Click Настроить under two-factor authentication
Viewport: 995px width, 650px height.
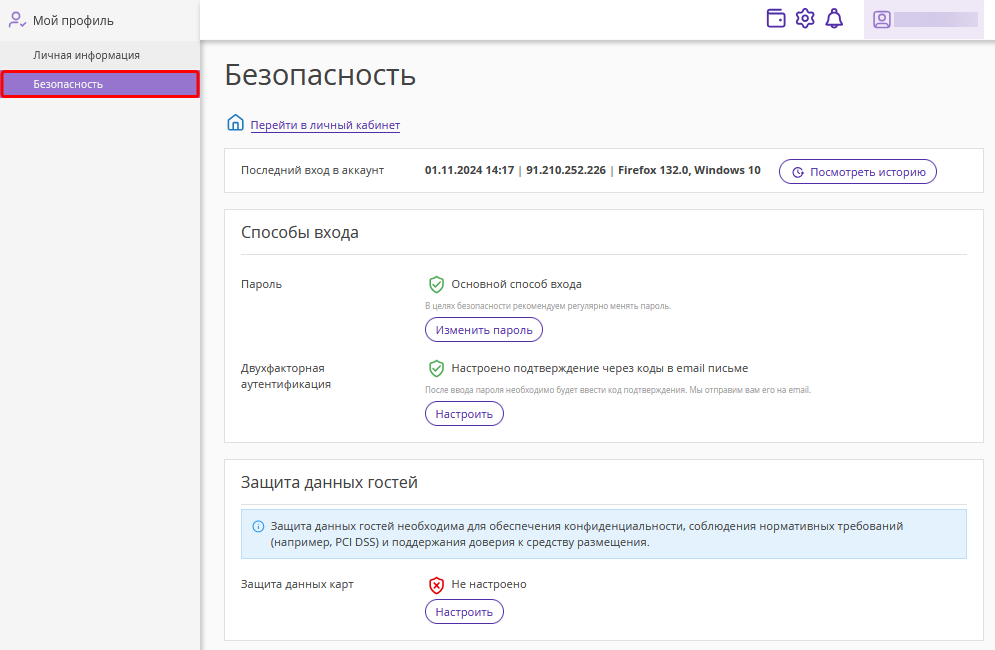464,414
